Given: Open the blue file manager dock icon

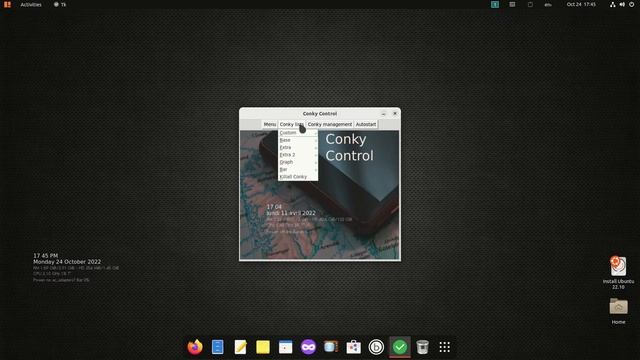Looking at the screenshot, I should point(218,347).
